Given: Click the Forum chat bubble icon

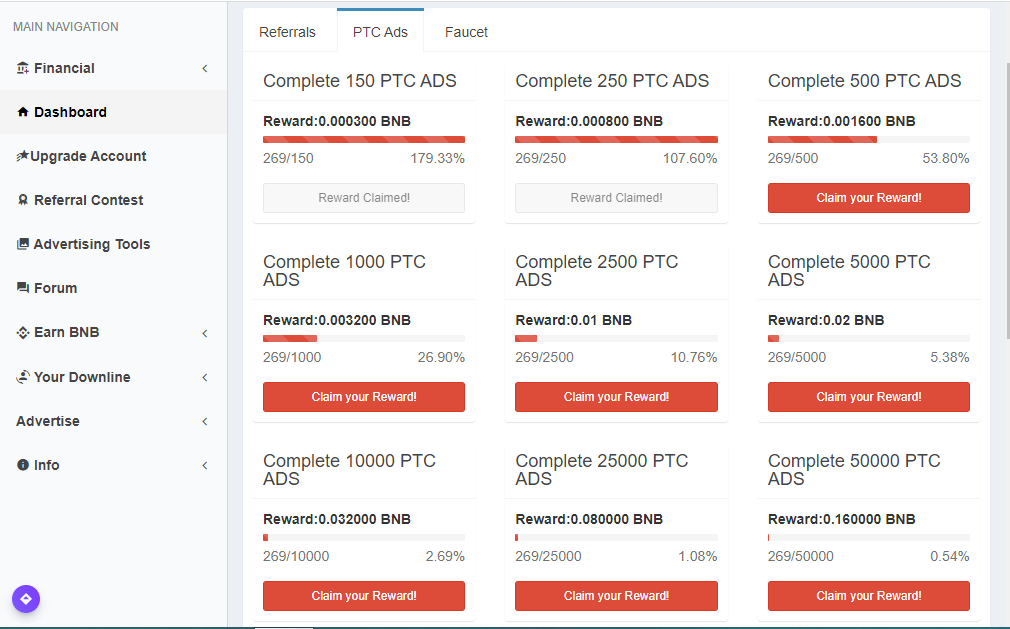Looking at the screenshot, I should [x=23, y=288].
